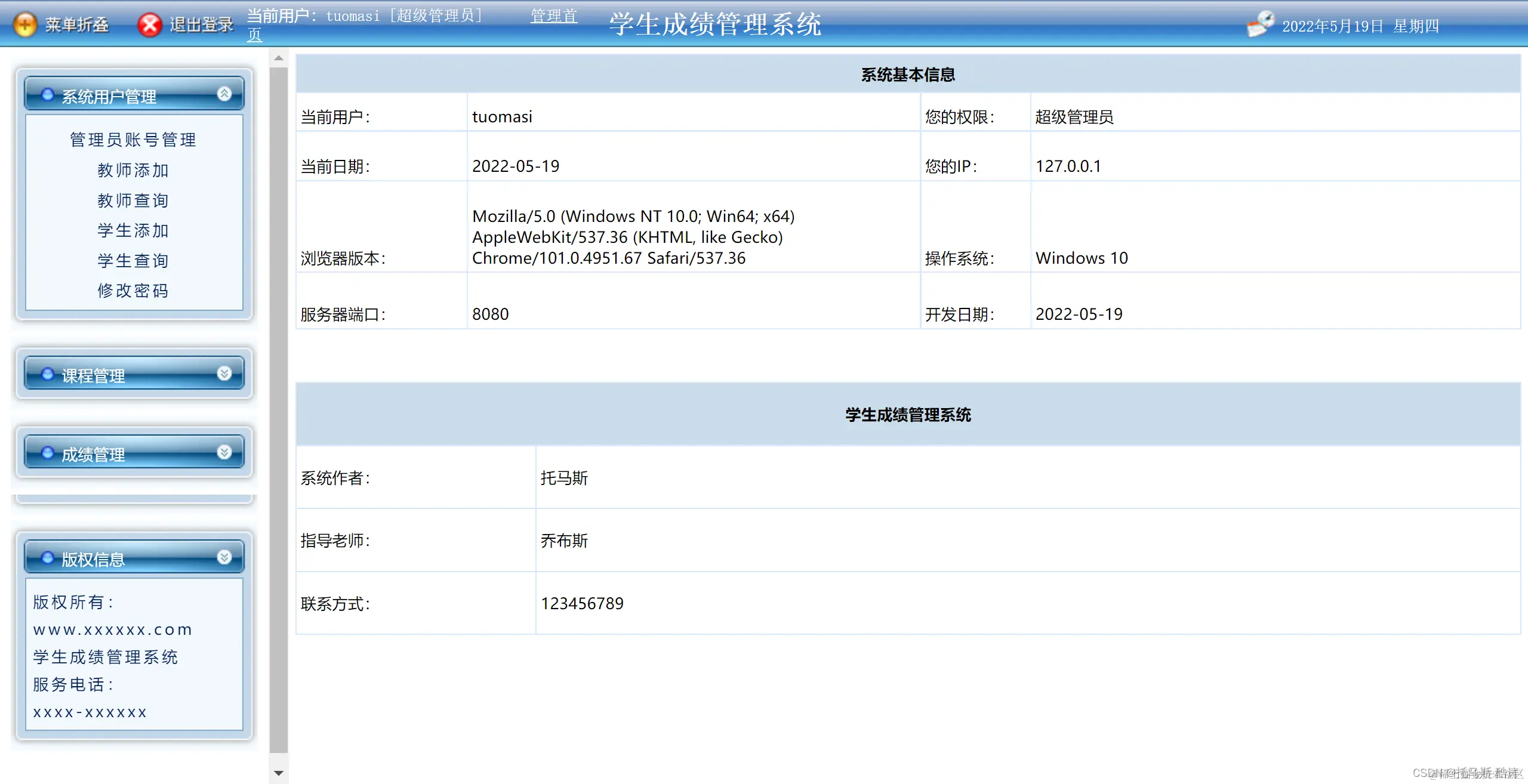Click the red X logout icon
This screenshot has height=784, width=1528.
click(150, 24)
